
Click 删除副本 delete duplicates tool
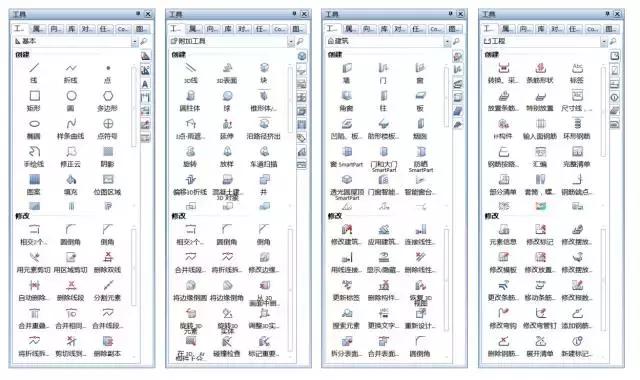108,346
